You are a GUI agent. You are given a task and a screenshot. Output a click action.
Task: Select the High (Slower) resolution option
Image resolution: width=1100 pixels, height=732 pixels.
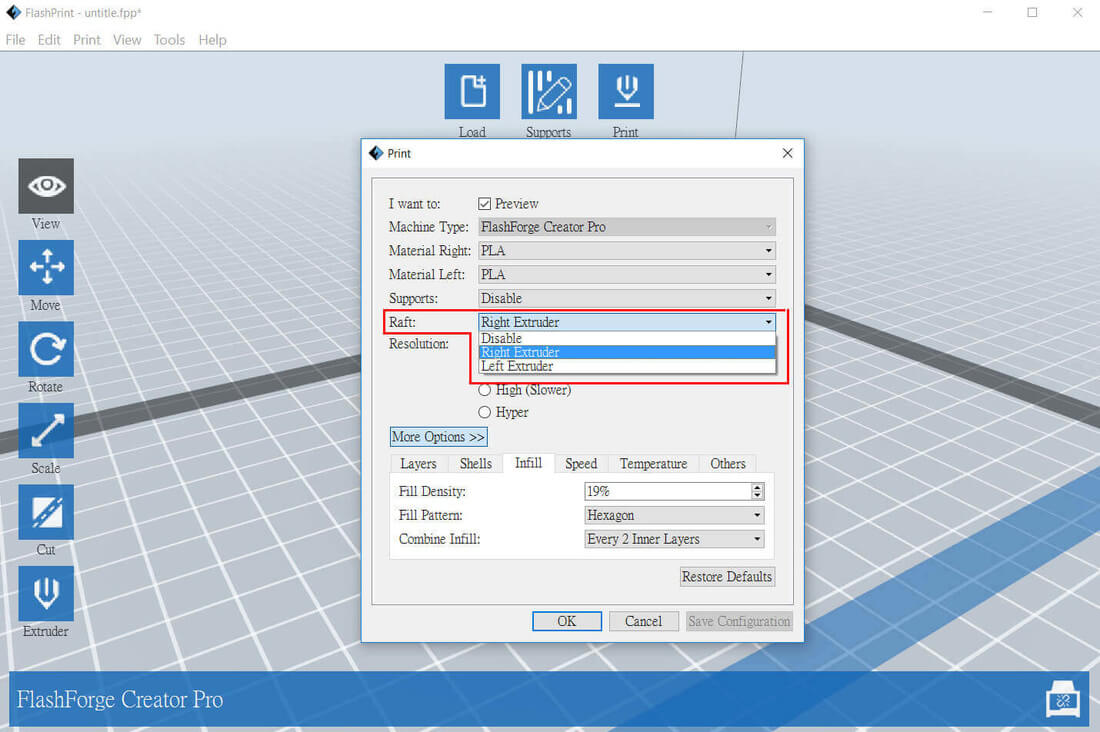pos(484,390)
